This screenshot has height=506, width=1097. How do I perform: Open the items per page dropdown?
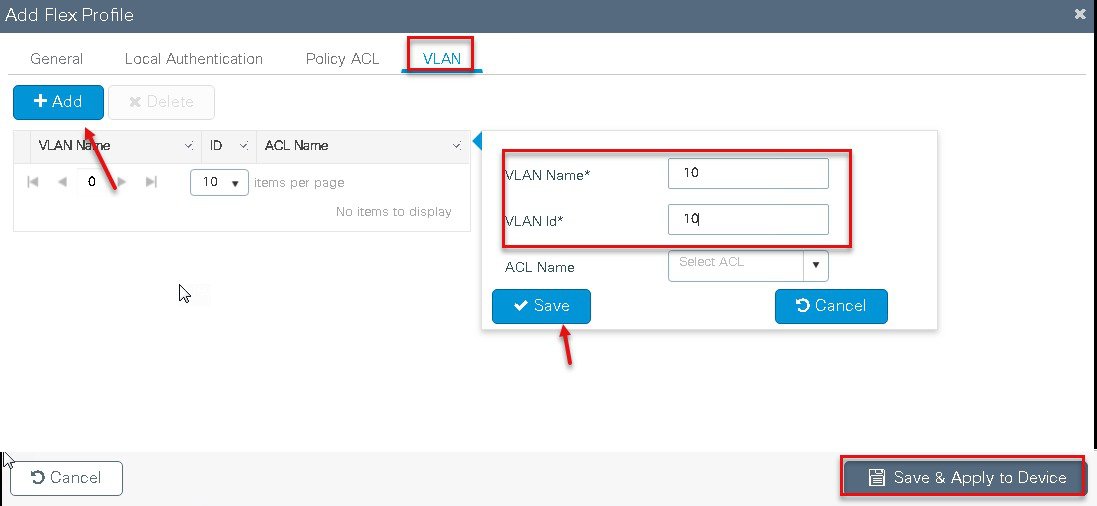click(219, 182)
